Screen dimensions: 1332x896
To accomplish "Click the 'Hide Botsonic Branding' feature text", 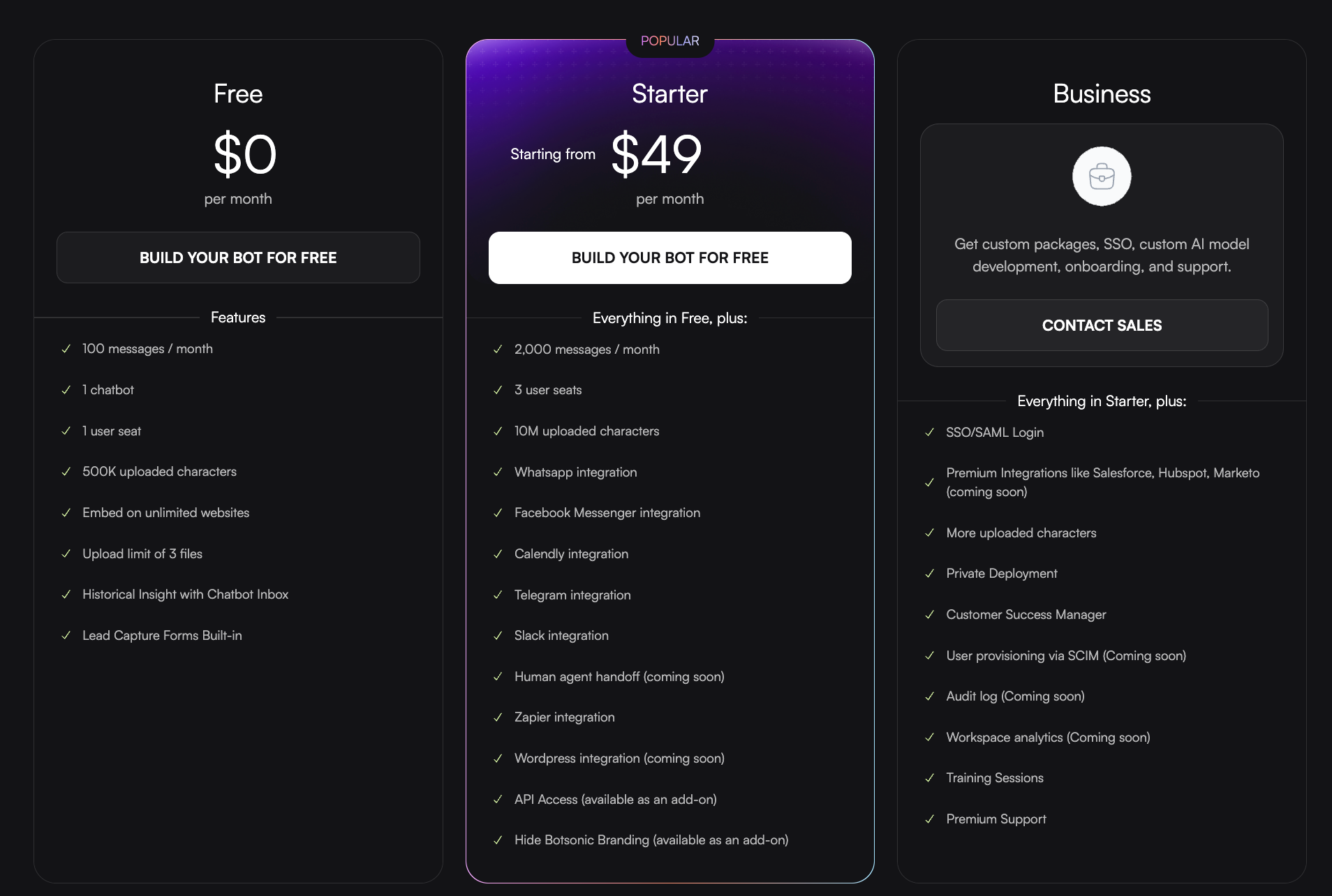I will [651, 840].
